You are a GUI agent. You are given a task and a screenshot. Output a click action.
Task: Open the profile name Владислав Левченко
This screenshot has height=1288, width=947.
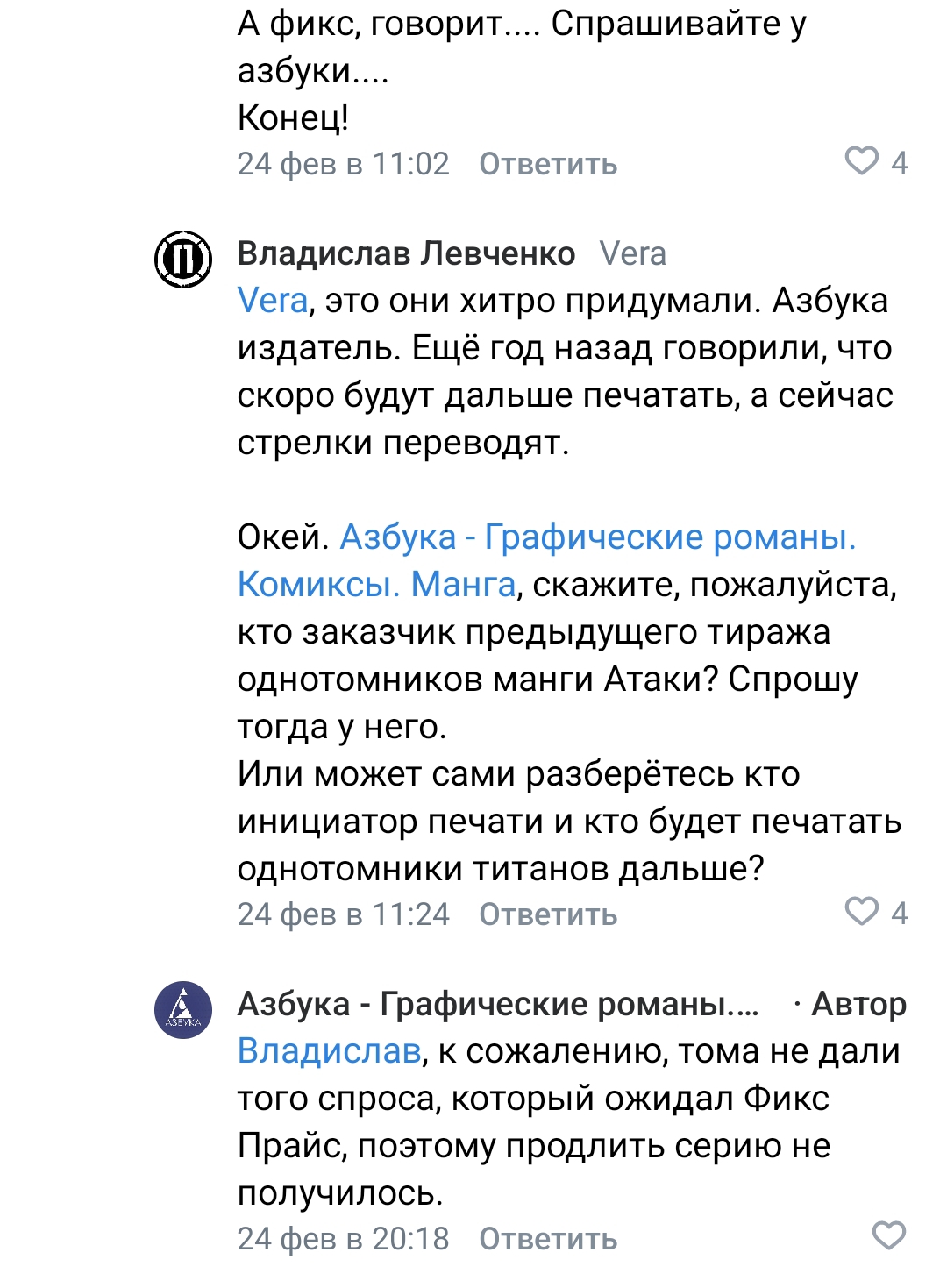tap(406, 253)
